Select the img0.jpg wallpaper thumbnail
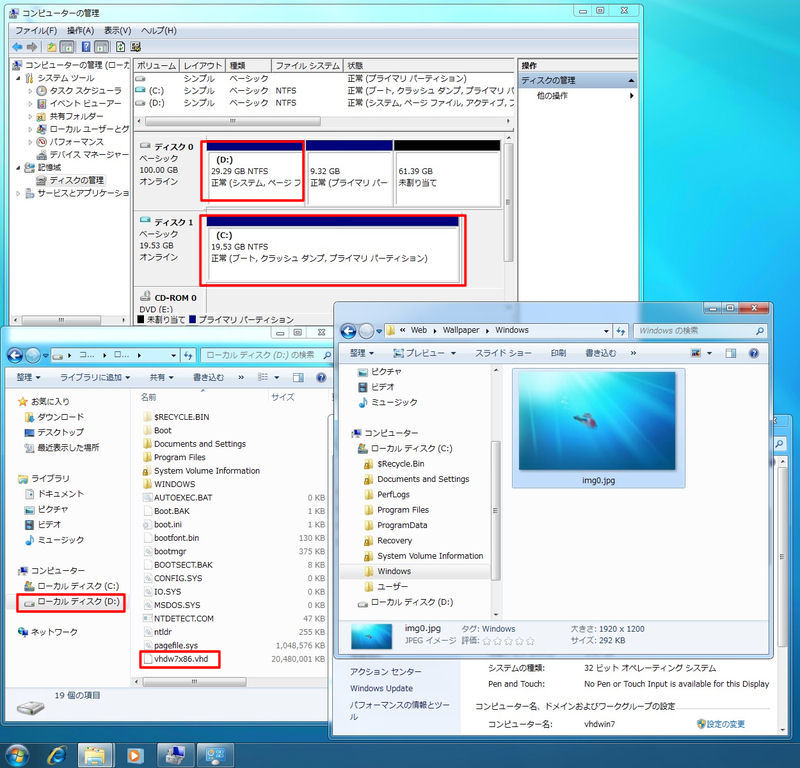The width and height of the screenshot is (800, 768). pyautogui.click(x=597, y=427)
